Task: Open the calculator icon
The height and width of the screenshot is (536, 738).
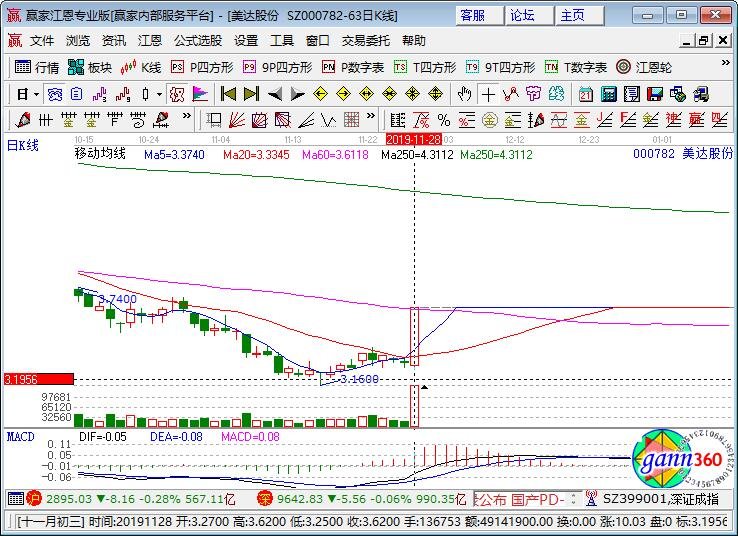Action: tap(609, 95)
